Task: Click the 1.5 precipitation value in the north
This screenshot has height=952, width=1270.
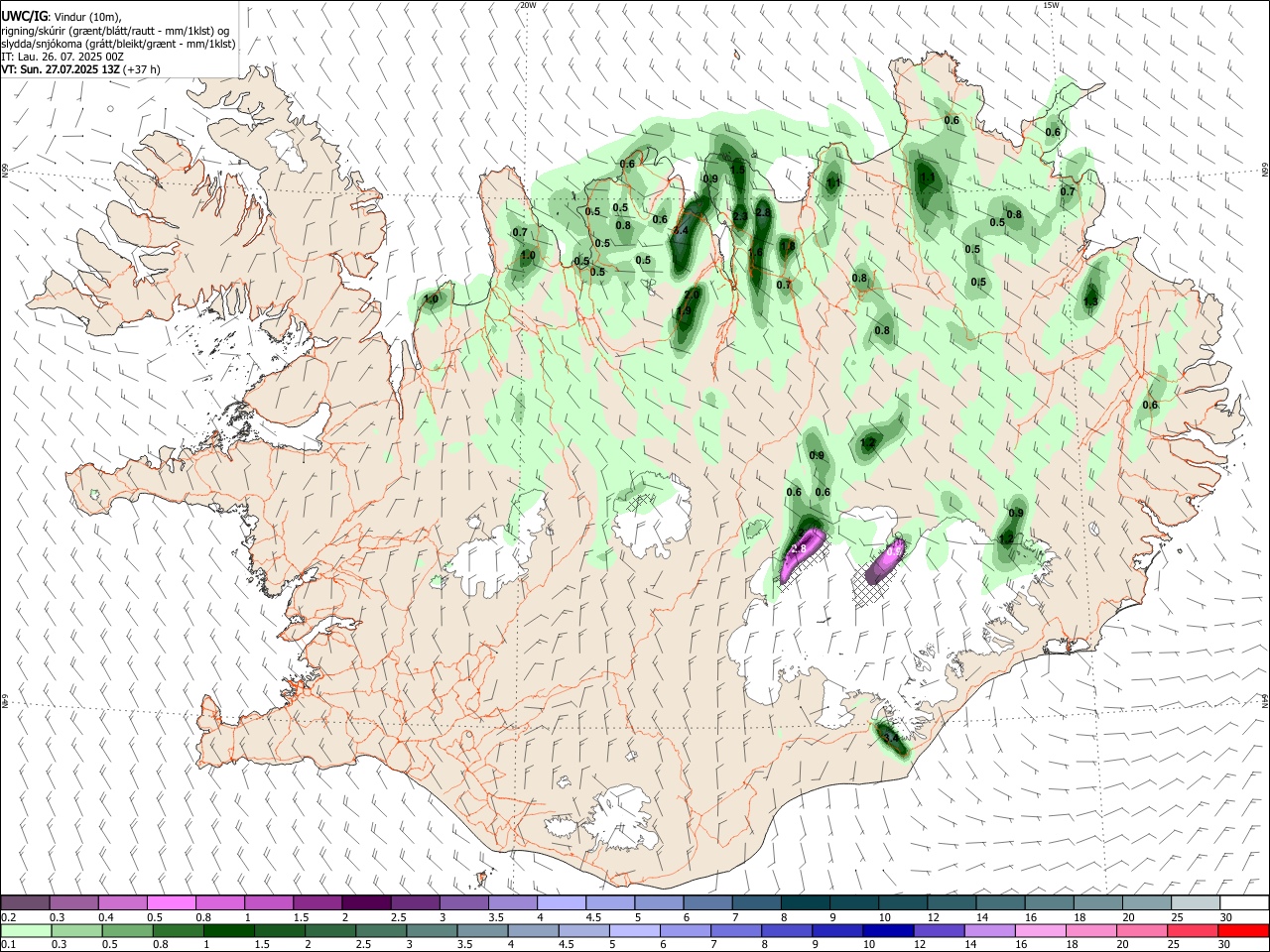Action: 737,170
